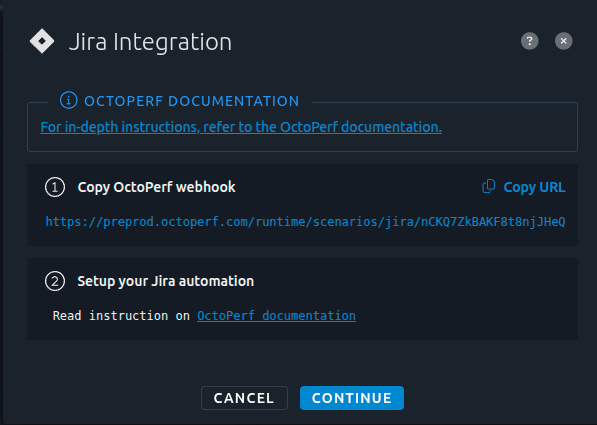The width and height of the screenshot is (597, 425).
Task: Select the OctoPerf webhook URL text
Action: (x=305, y=222)
